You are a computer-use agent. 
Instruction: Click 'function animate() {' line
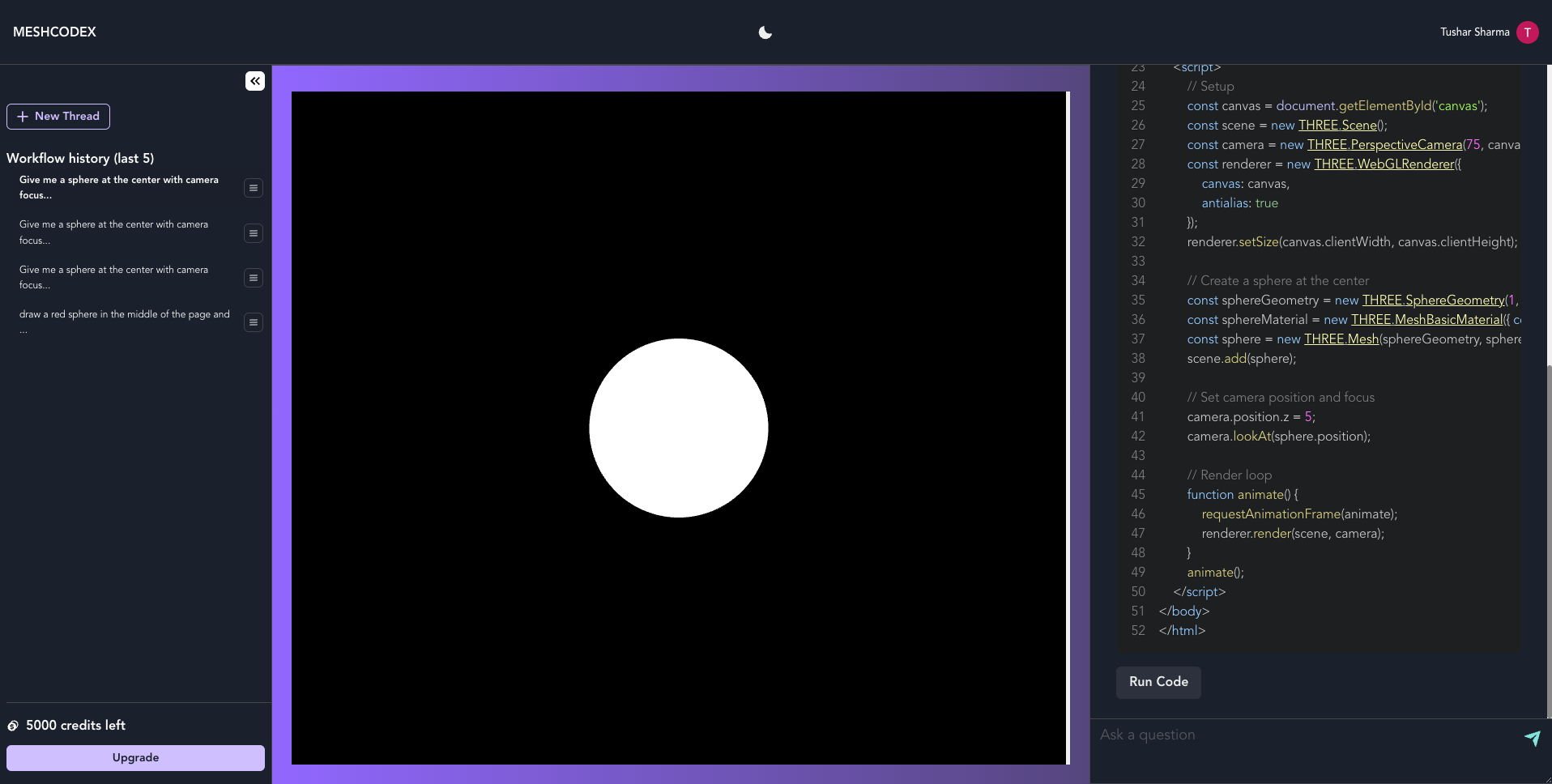[1243, 495]
